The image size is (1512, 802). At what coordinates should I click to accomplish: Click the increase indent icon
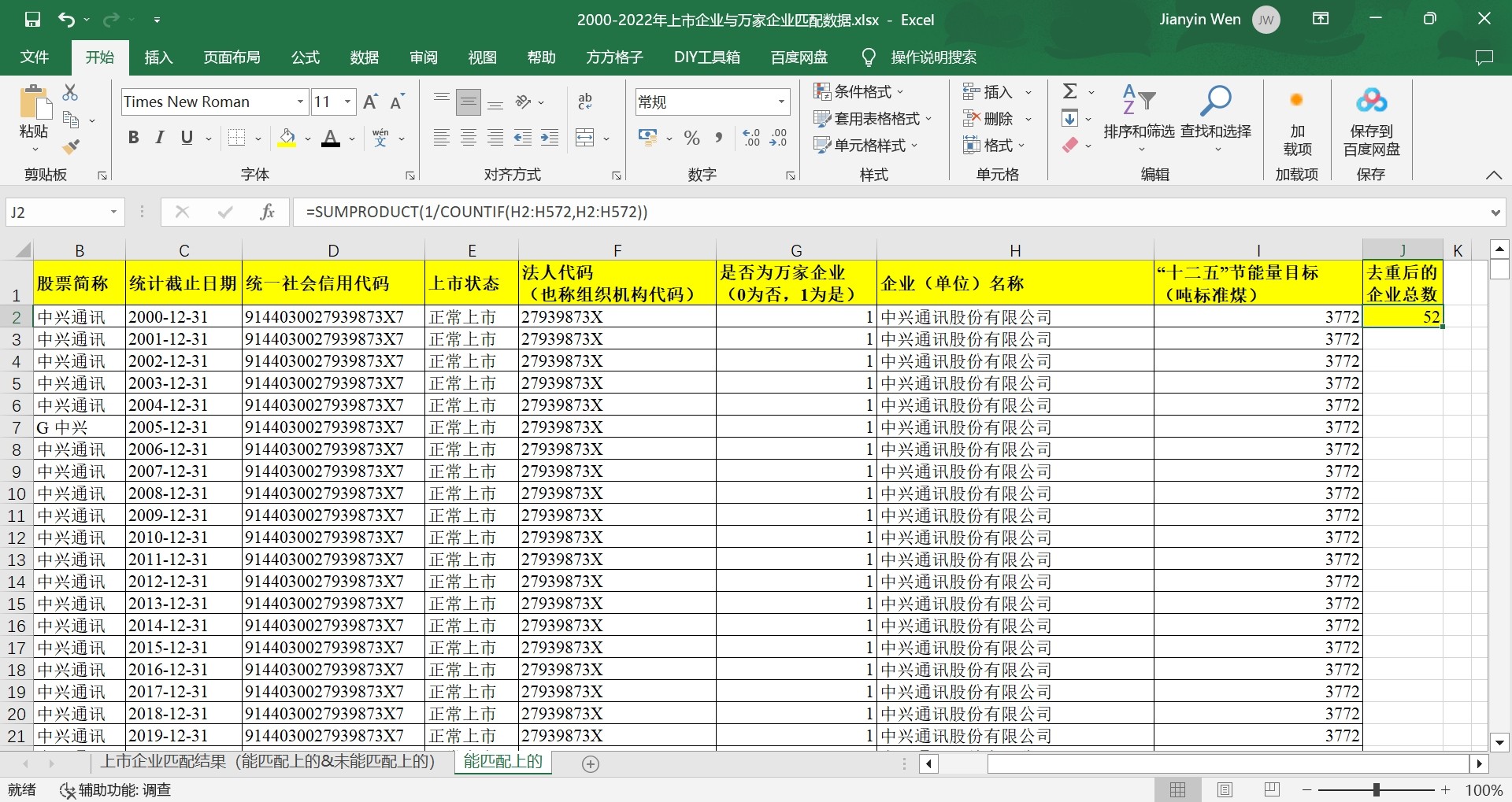pyautogui.click(x=549, y=139)
